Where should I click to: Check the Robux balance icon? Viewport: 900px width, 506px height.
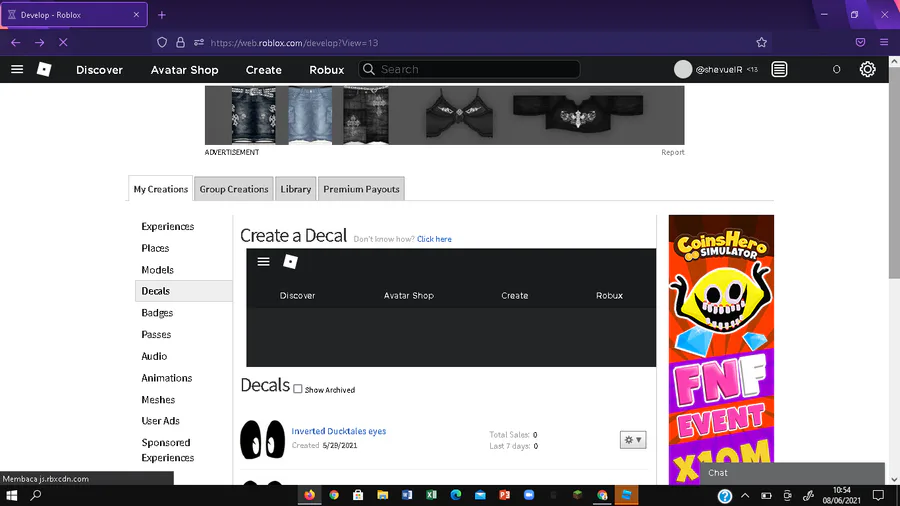836,69
